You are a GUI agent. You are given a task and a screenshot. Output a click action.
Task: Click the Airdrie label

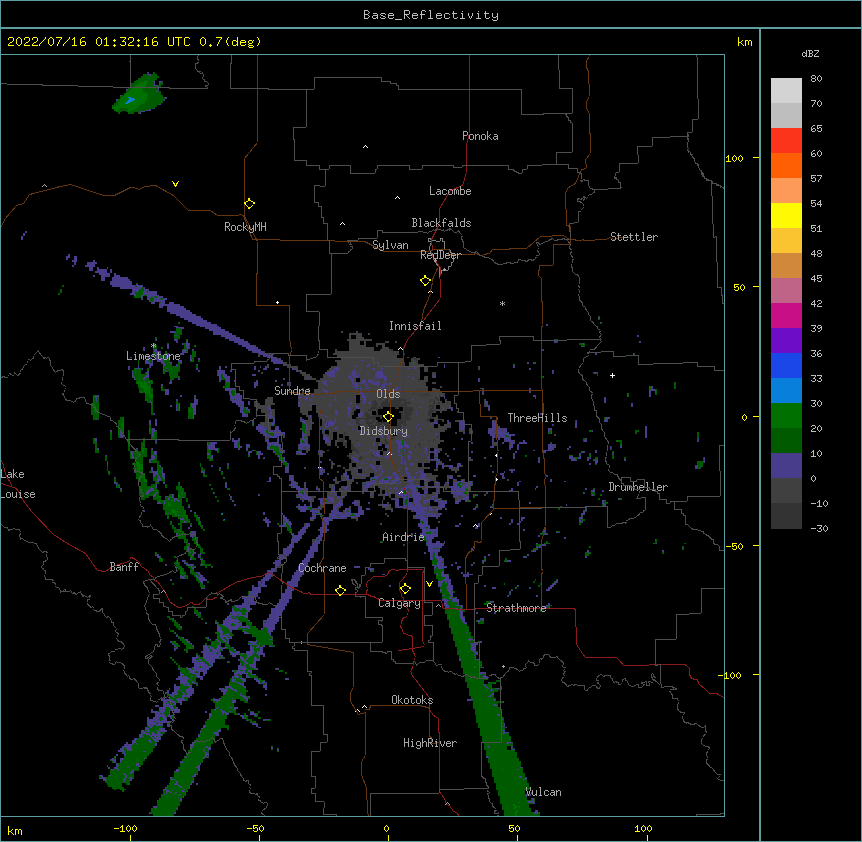(x=403, y=537)
